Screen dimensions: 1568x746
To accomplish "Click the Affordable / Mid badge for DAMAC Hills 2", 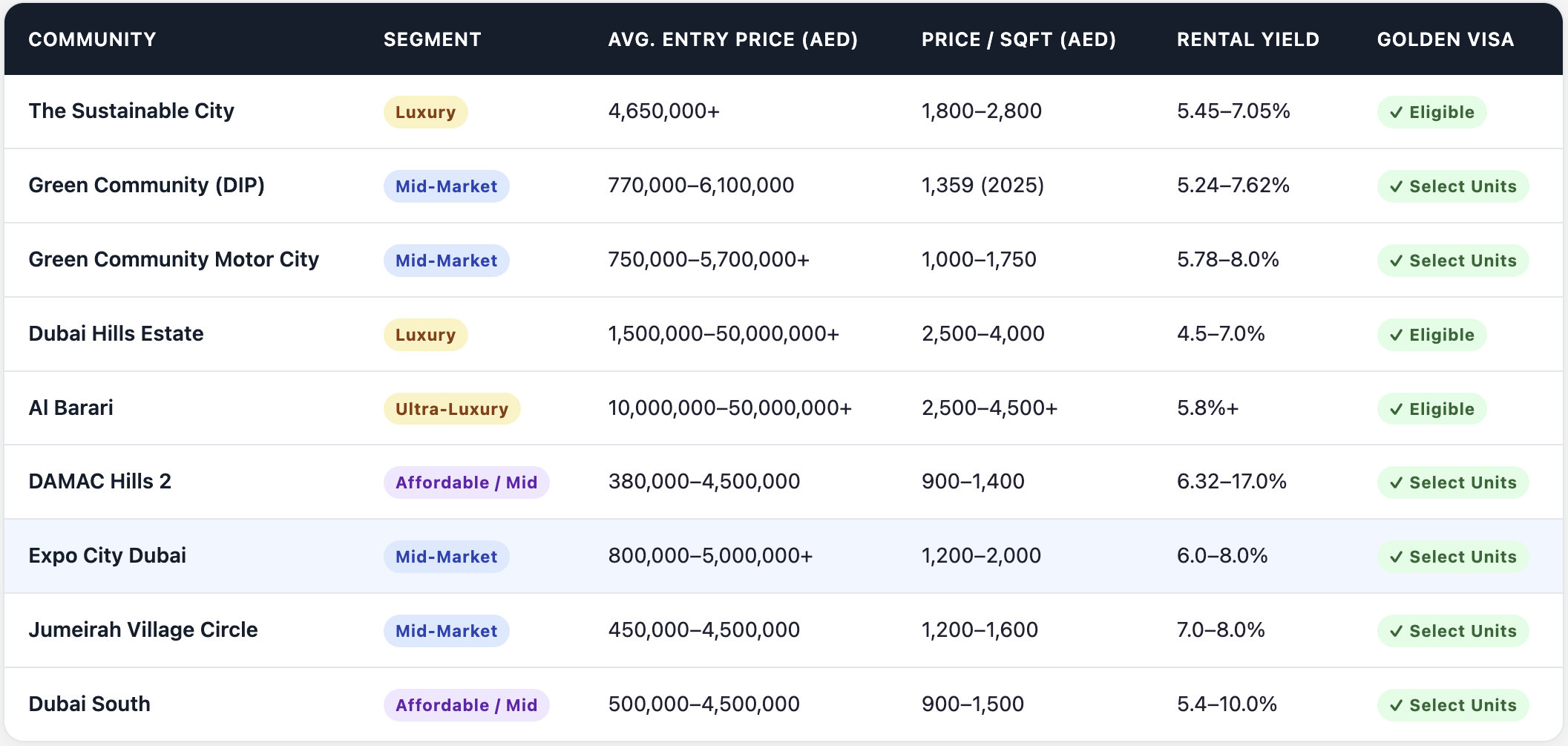I will tap(466, 482).
